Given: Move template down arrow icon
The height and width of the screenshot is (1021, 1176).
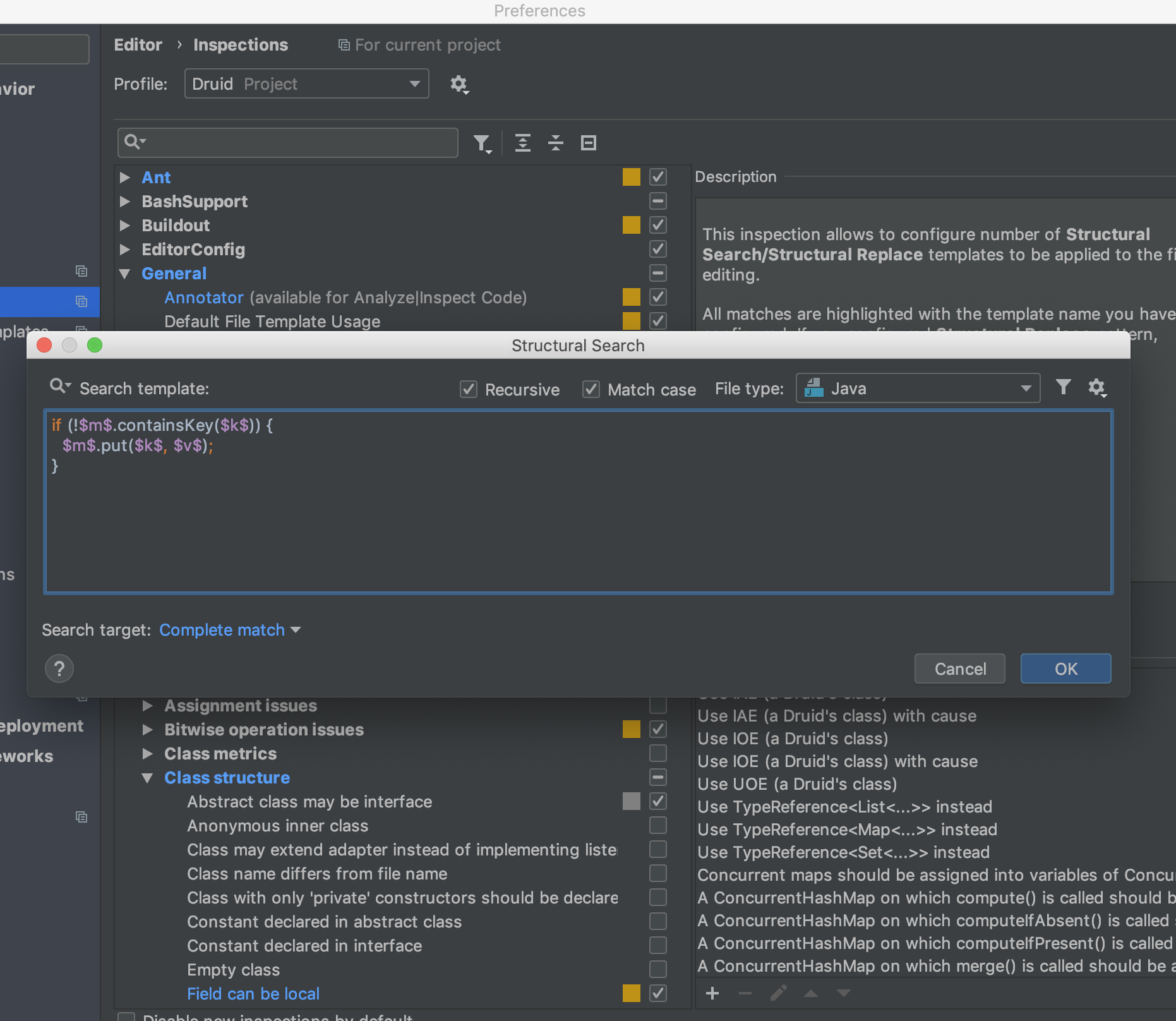Looking at the screenshot, I should [844, 993].
